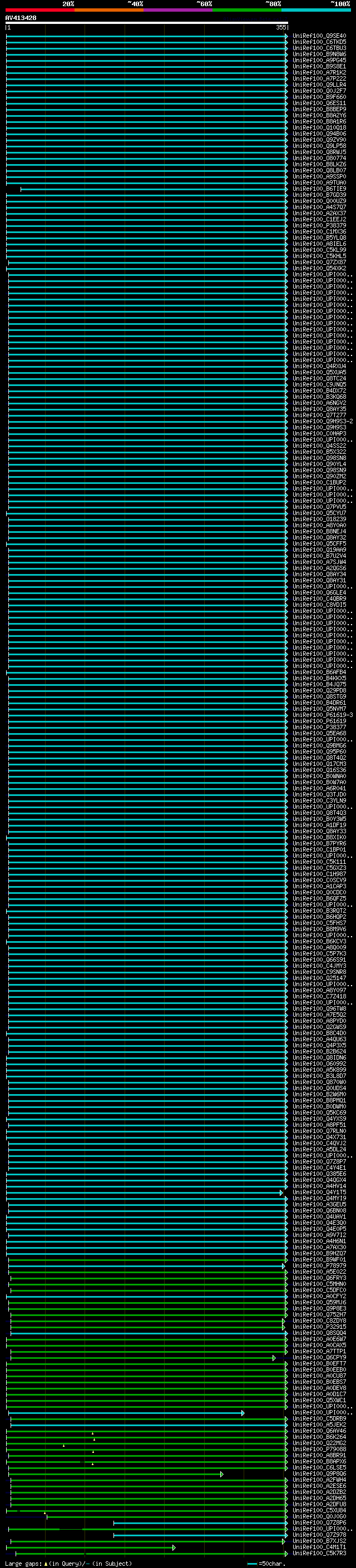Select the UniRef100_Q25147 entry

(319, 977)
